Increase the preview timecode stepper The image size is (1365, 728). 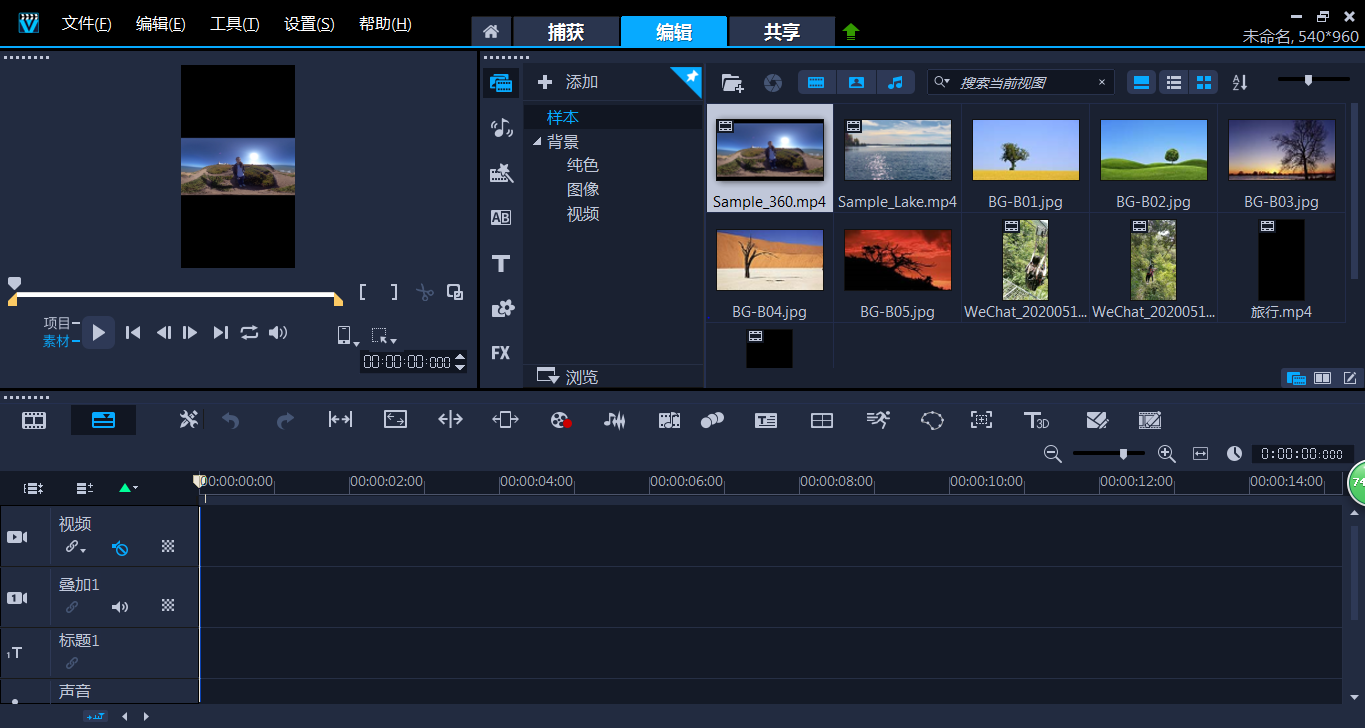click(460, 356)
